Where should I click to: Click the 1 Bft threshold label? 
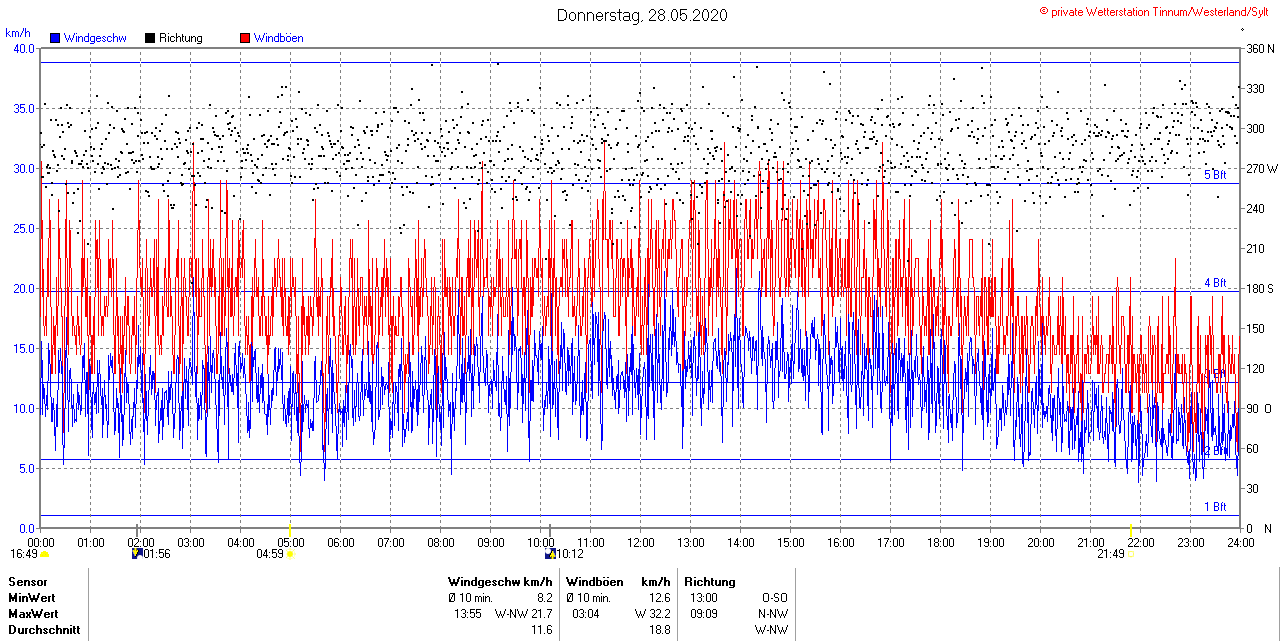pos(1215,507)
